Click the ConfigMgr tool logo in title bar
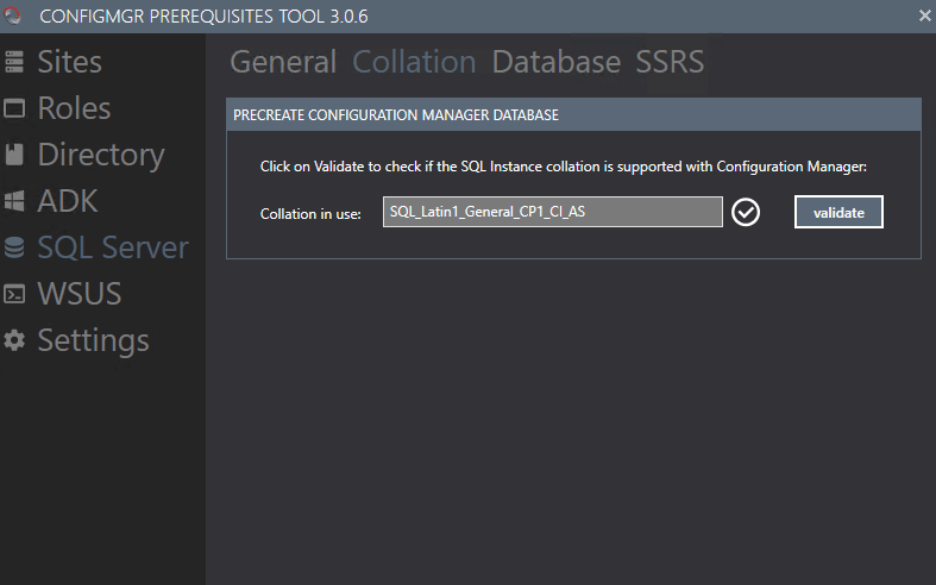936x585 pixels. tap(14, 15)
